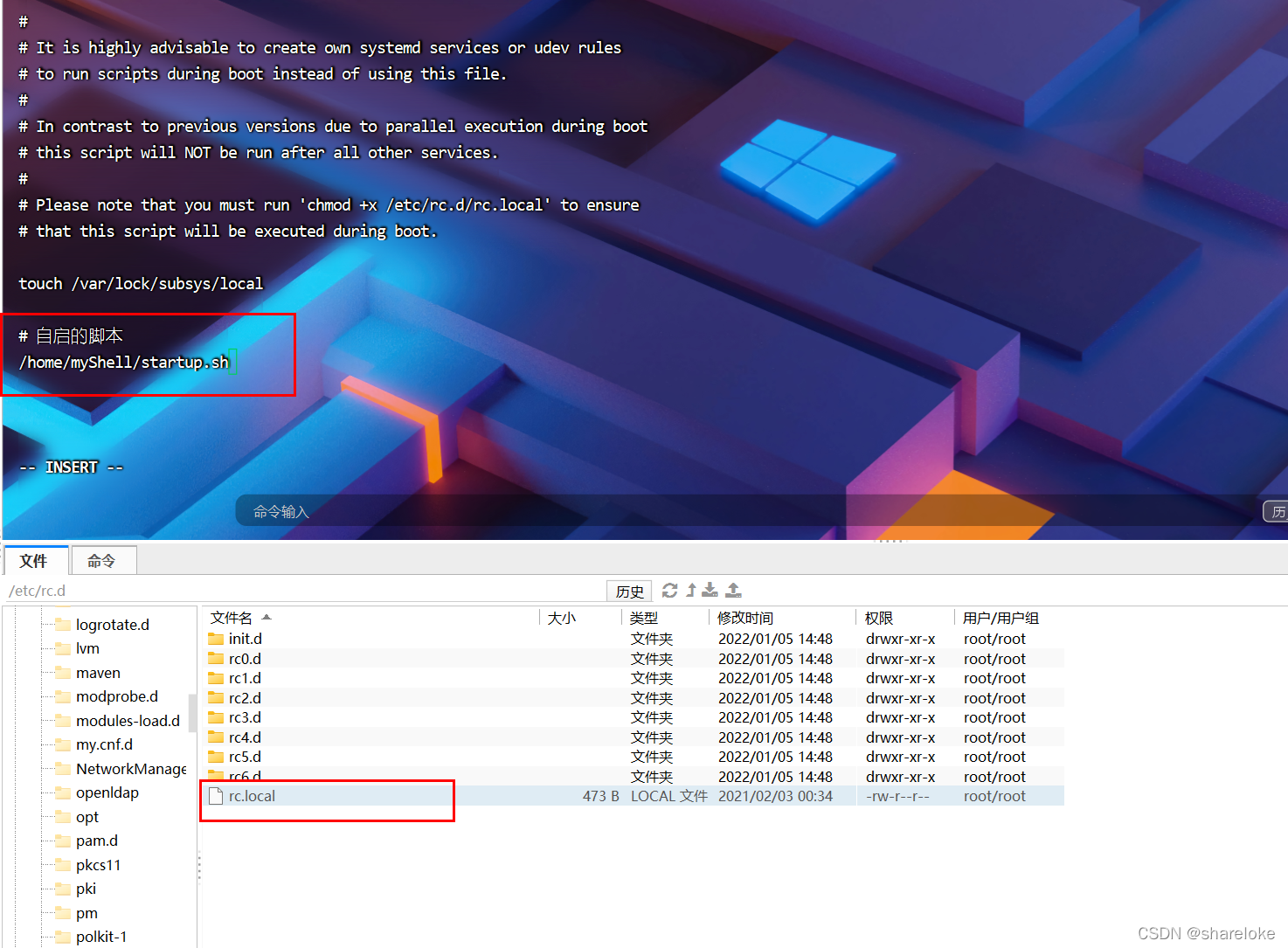Click the modules-load.d folder icon in tree
The height and width of the screenshot is (948, 1288).
(x=63, y=721)
